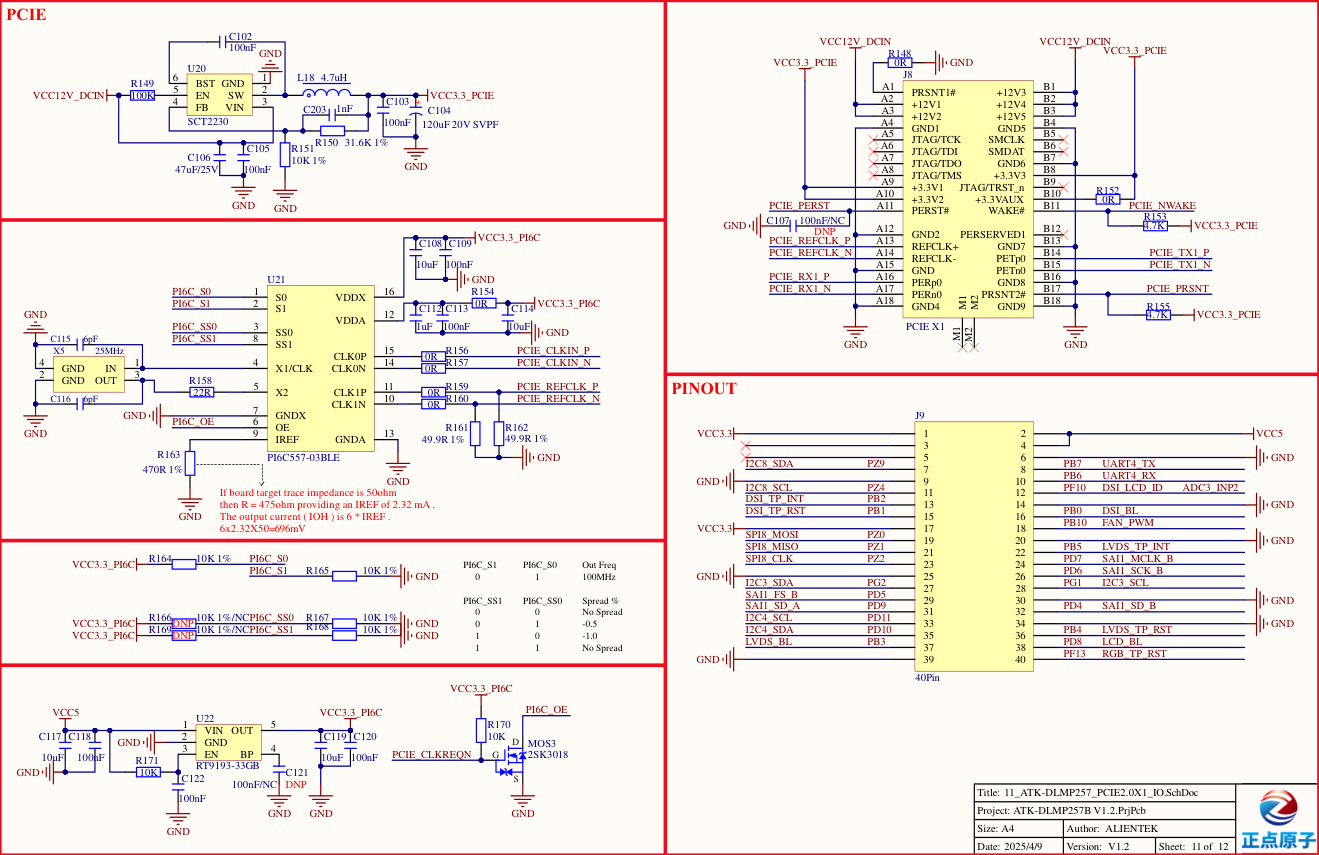The width and height of the screenshot is (1319, 855).
Task: Click the Version V1.2 field
Action: (x=1108, y=846)
